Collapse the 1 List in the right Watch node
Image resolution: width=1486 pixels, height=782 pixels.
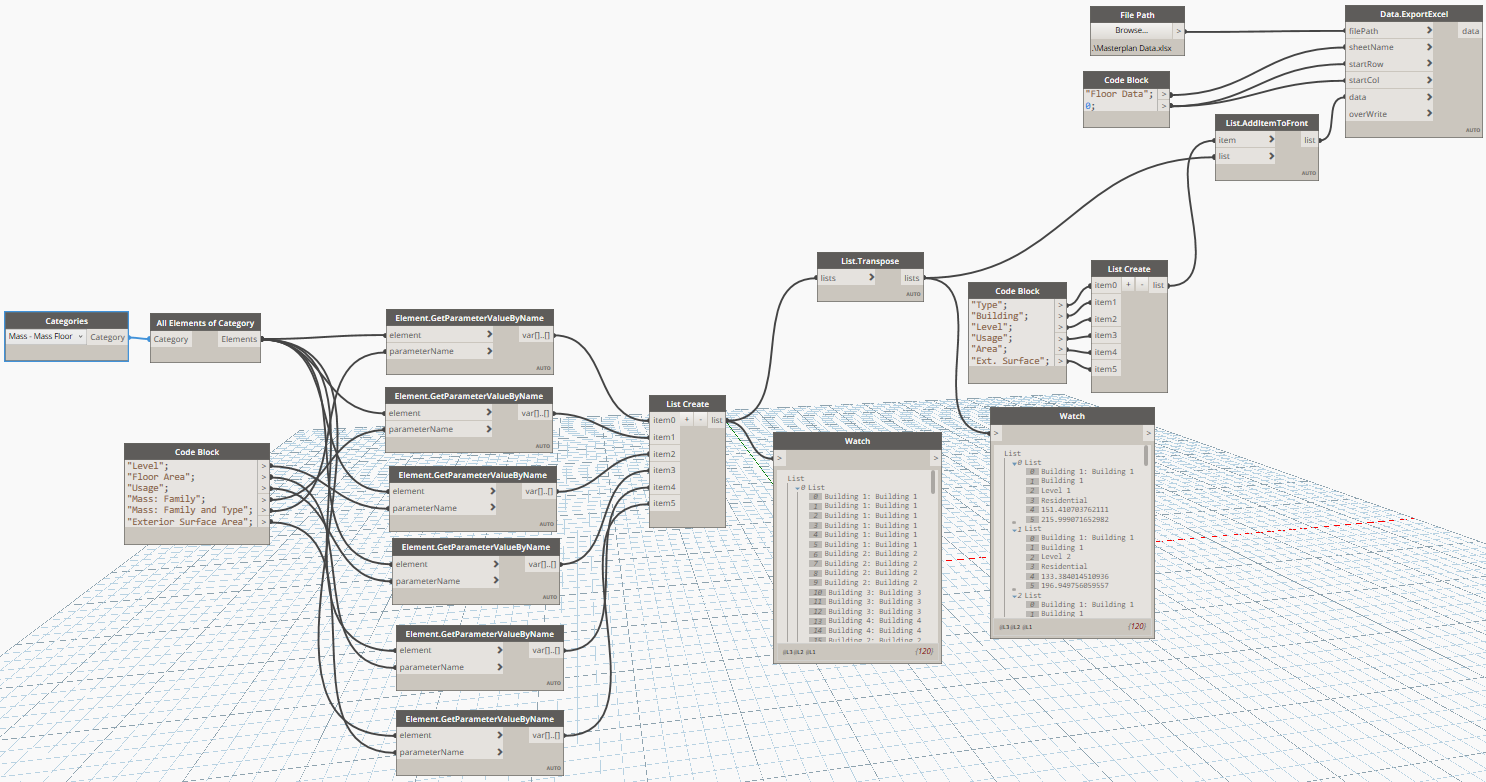(x=1016, y=529)
